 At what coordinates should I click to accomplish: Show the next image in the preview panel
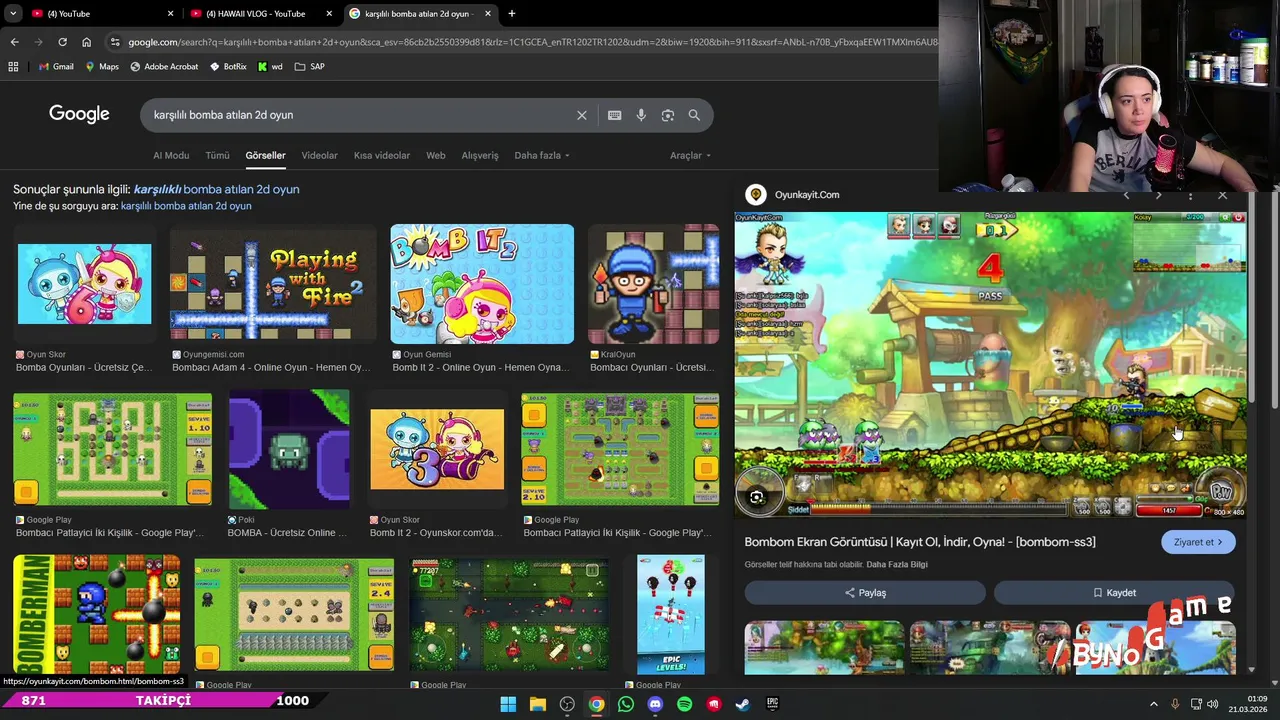[x=1158, y=195]
